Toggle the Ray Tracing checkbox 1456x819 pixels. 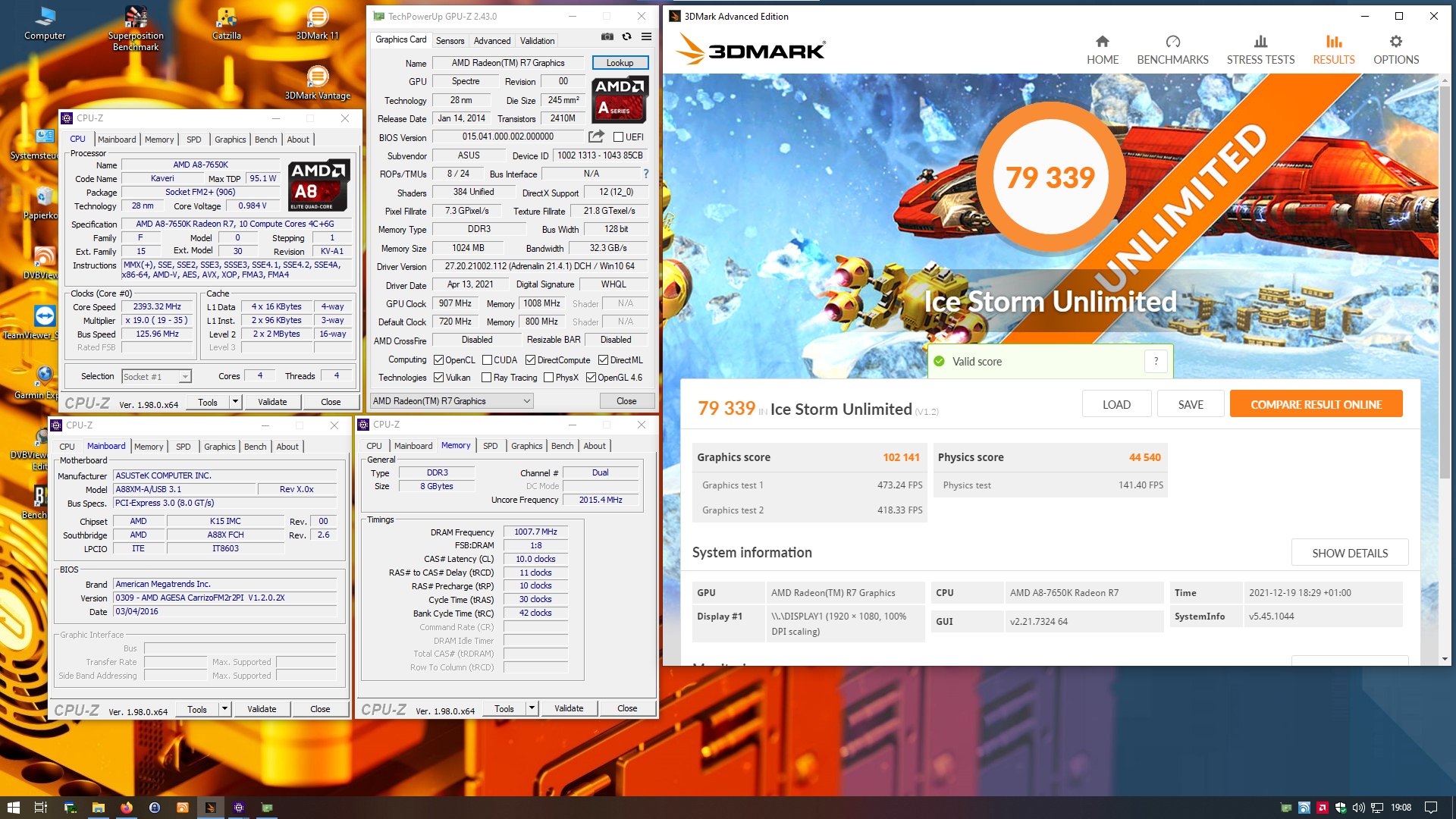[x=487, y=378]
